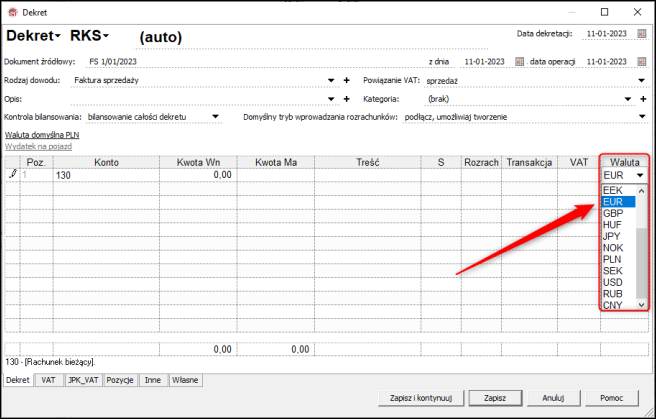Select JPY in the currency list

point(618,236)
